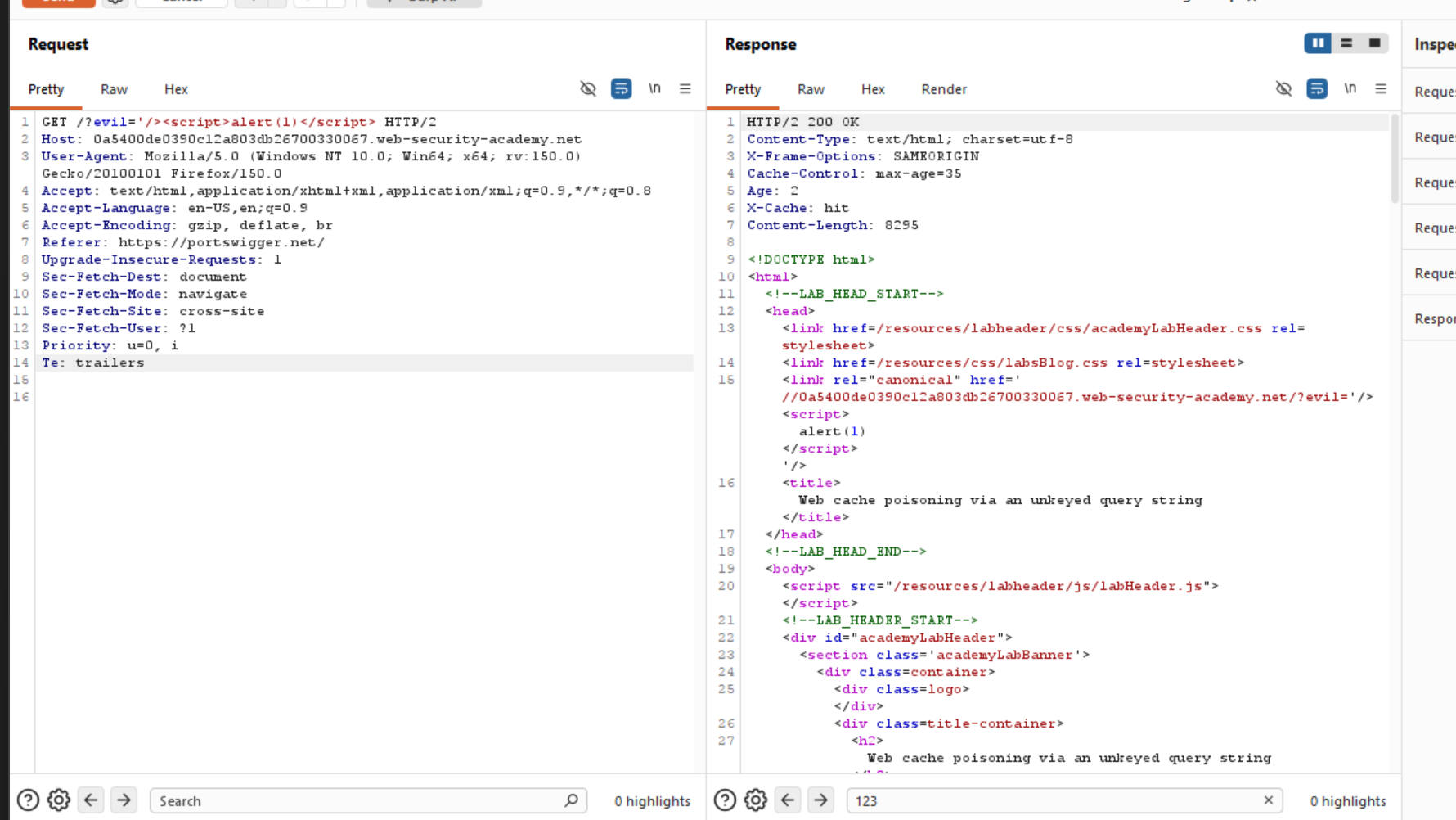The height and width of the screenshot is (820, 1456).
Task: Click the Upgrade-Insecure-Requests header line
Action: click(x=162, y=259)
